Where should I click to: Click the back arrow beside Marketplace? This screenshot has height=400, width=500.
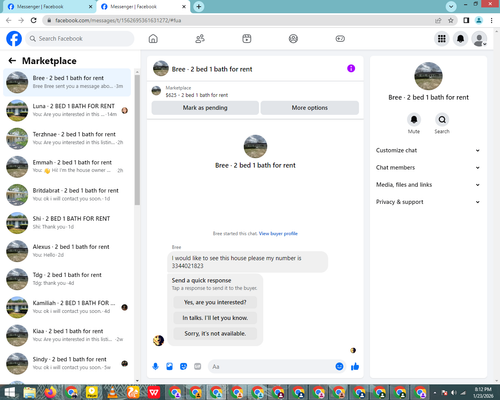[12, 61]
